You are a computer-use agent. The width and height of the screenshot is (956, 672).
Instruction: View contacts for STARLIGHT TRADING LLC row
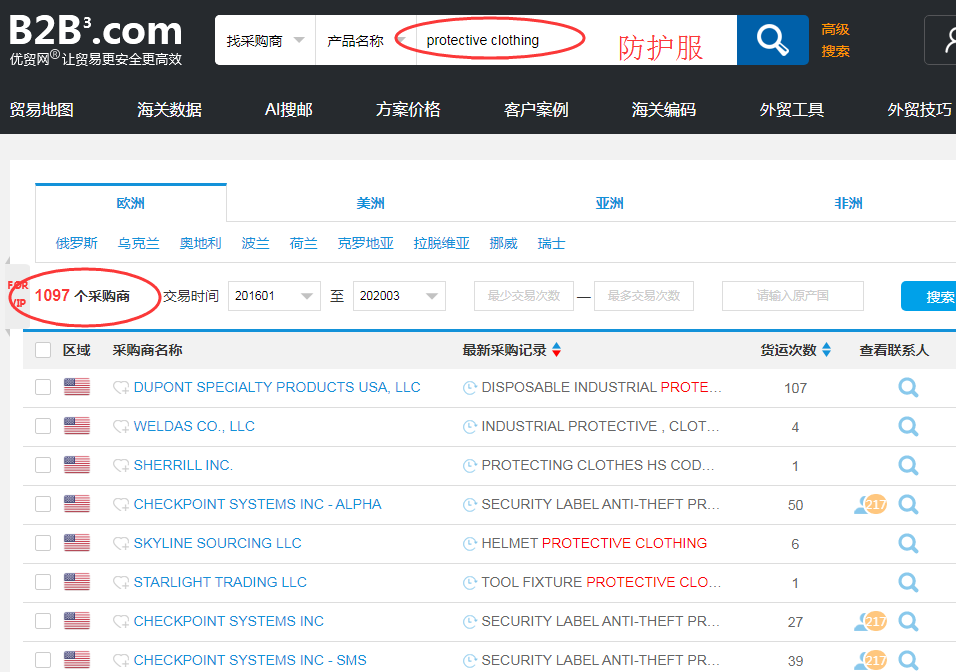(908, 582)
